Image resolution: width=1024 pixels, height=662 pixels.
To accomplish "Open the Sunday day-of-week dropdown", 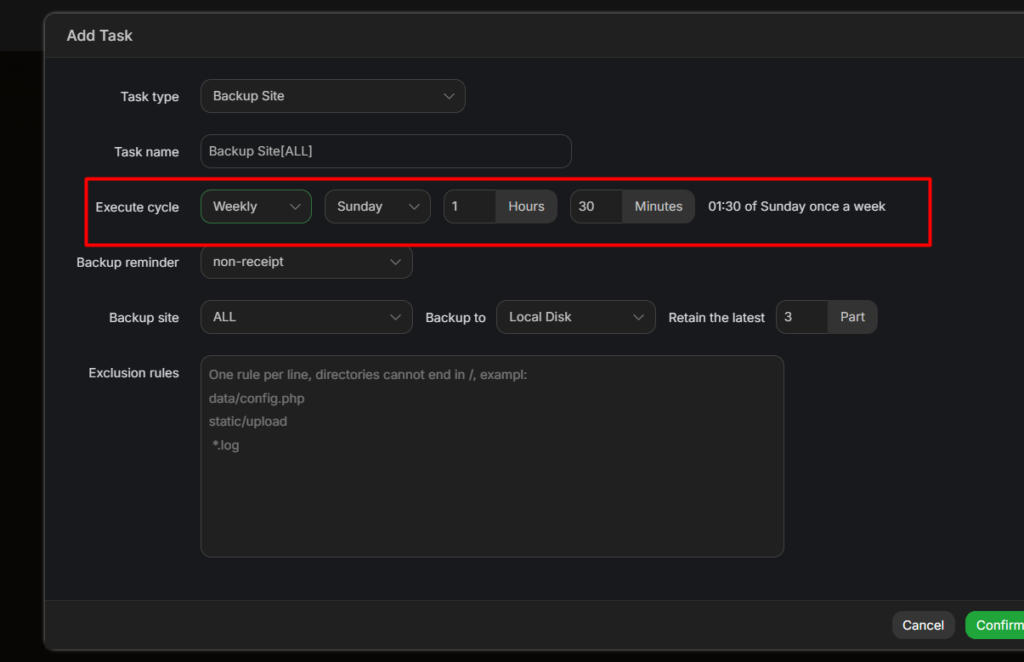I will [377, 206].
